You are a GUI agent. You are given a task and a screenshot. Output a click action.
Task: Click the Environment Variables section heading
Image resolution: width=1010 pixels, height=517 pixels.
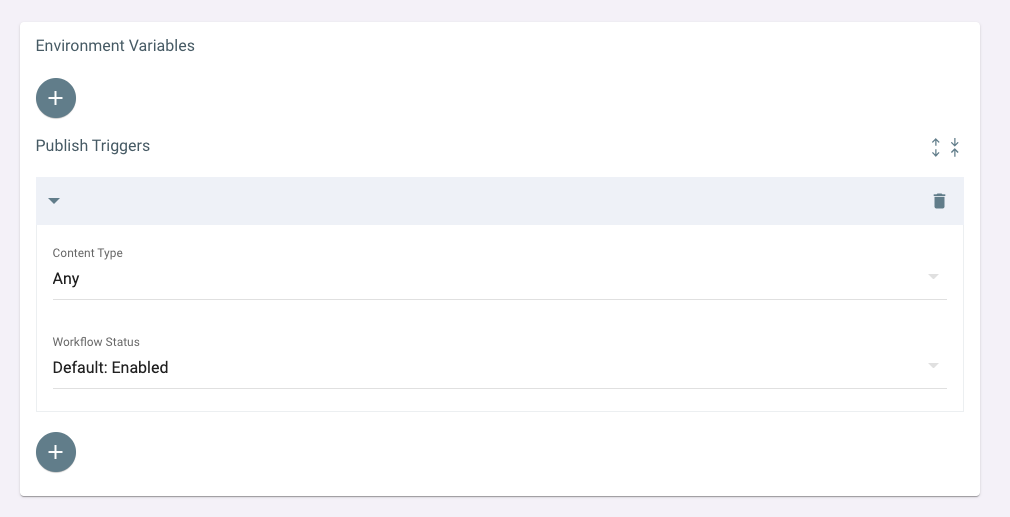tap(115, 46)
